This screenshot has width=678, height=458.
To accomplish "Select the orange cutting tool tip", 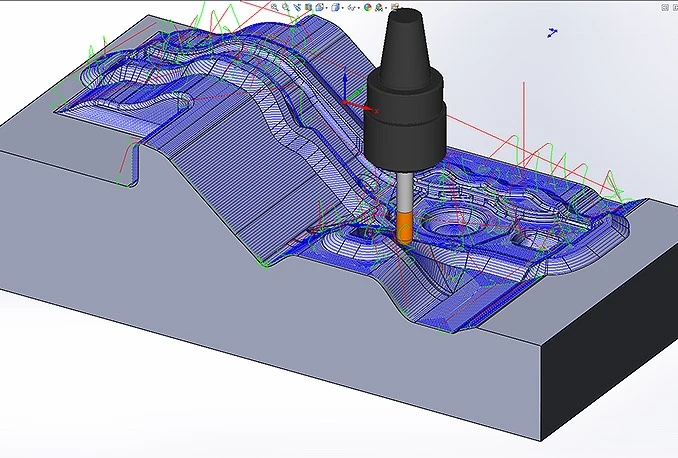I will coord(404,228).
